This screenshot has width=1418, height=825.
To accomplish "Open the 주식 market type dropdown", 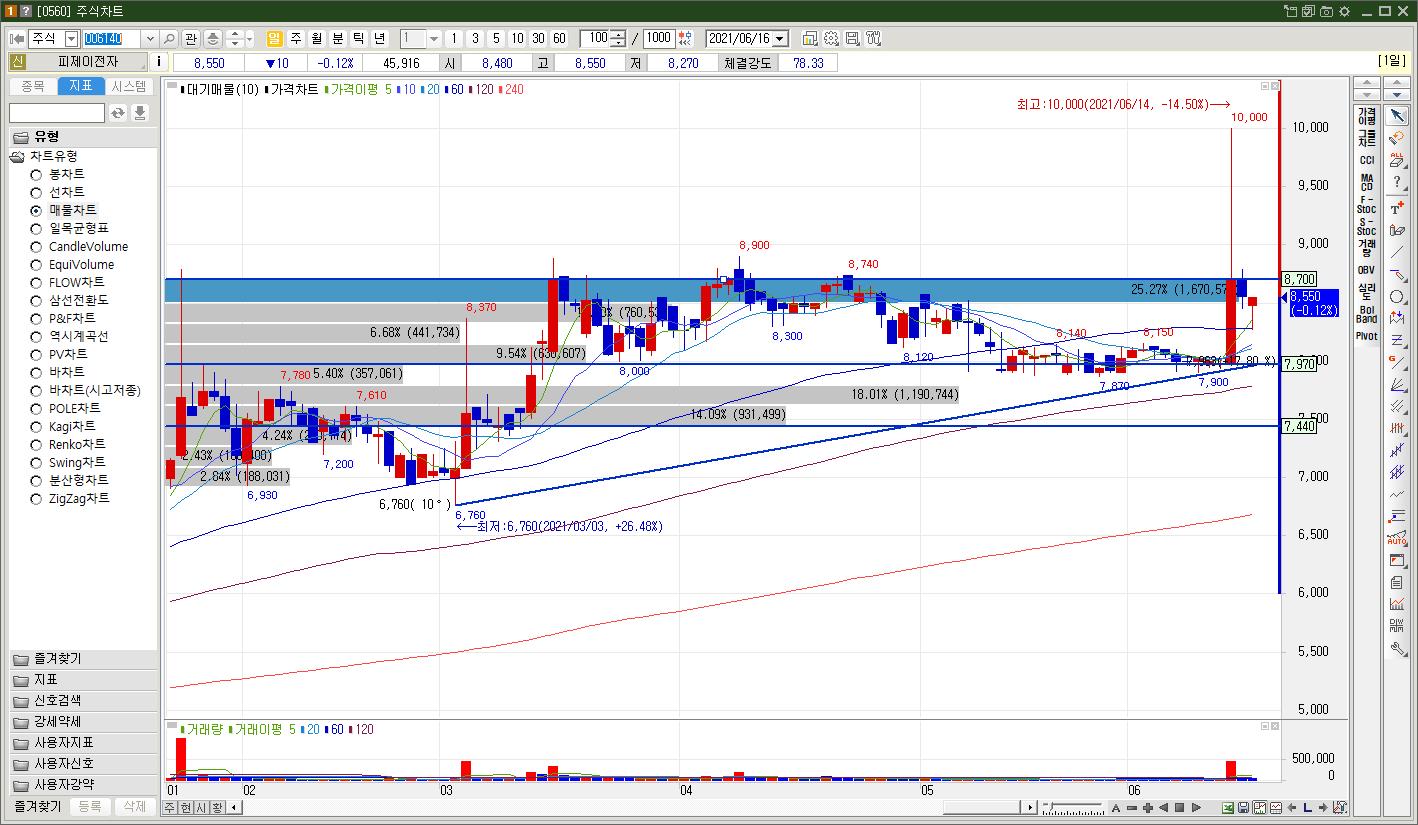I will tap(71, 39).
